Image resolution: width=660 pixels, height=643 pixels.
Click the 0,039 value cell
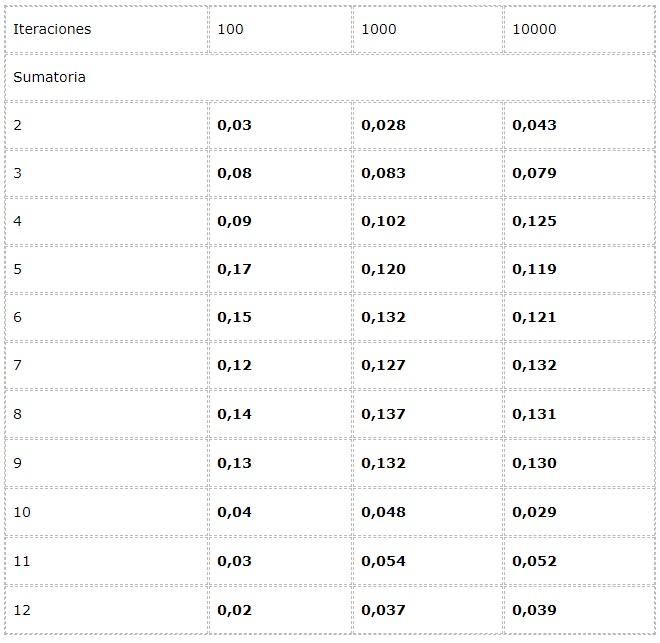point(534,610)
